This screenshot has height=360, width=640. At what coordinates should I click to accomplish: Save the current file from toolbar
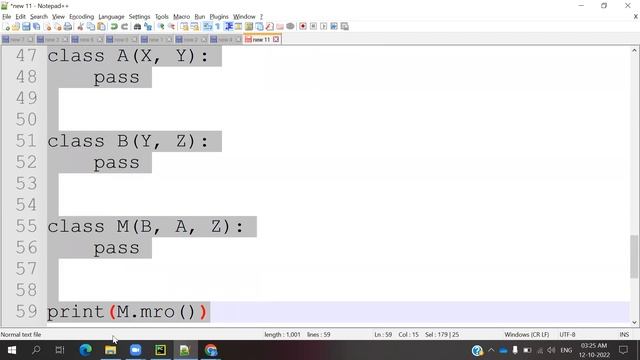point(26,27)
